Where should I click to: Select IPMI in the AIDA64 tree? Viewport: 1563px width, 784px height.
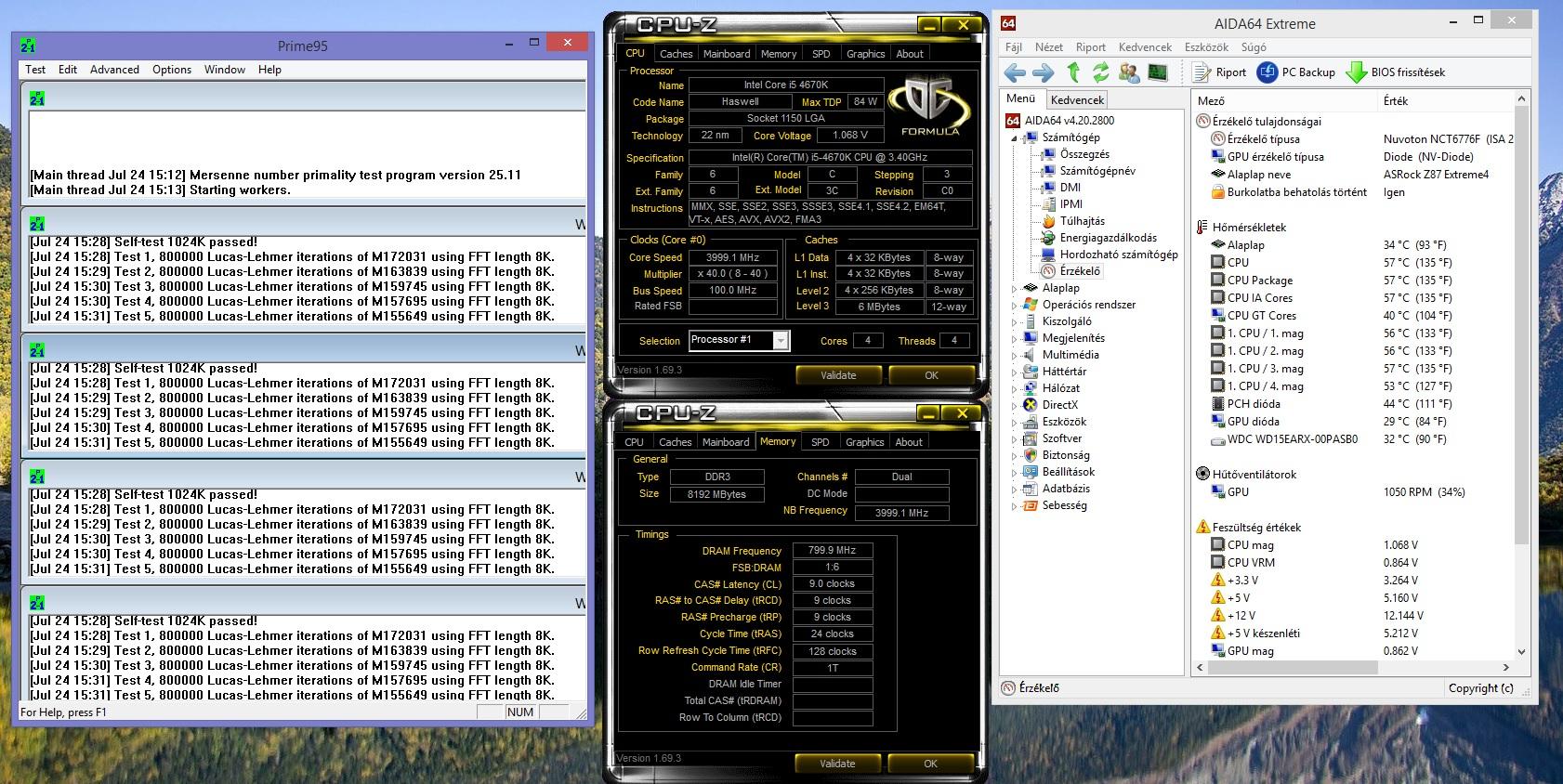[x=1062, y=204]
